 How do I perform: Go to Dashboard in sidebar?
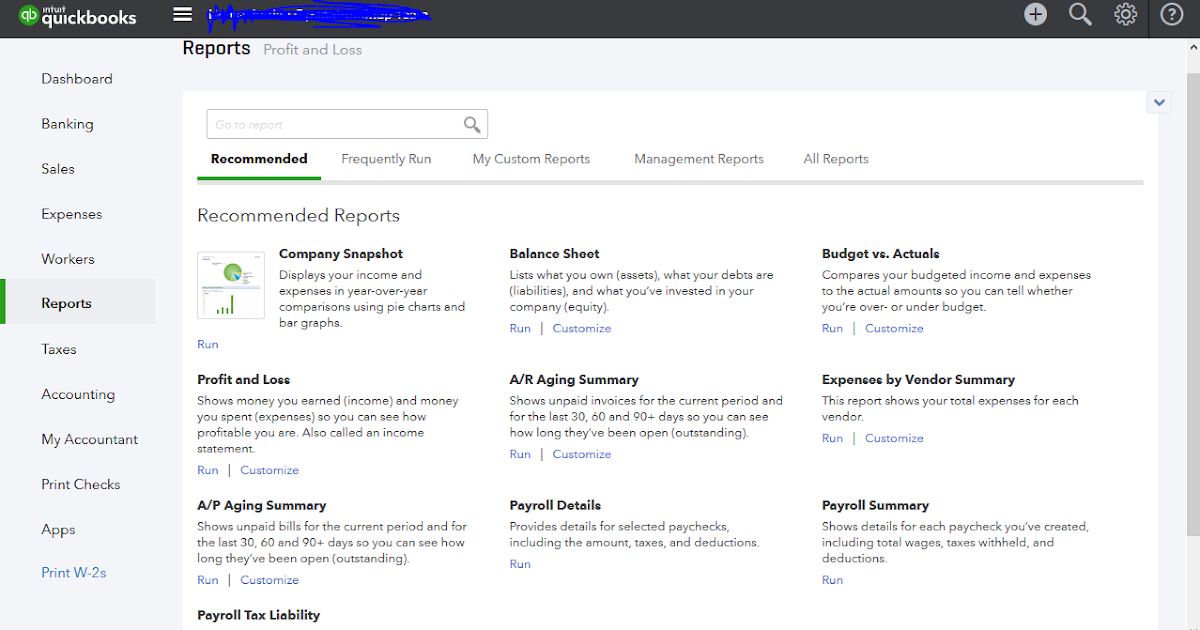(x=77, y=79)
